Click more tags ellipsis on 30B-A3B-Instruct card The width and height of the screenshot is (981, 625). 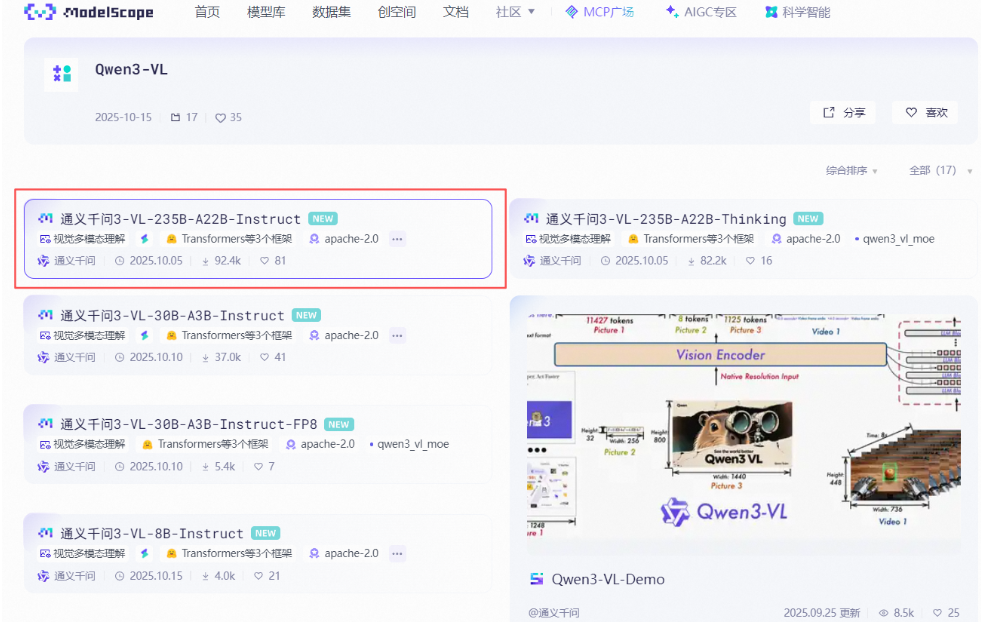click(x=397, y=335)
